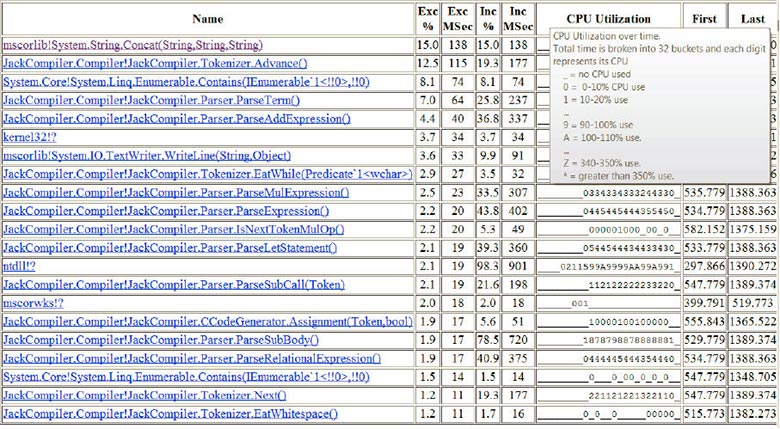
Task: Open the CCodeGenerator.Assignment link
Action: pyautogui.click(x=208, y=321)
